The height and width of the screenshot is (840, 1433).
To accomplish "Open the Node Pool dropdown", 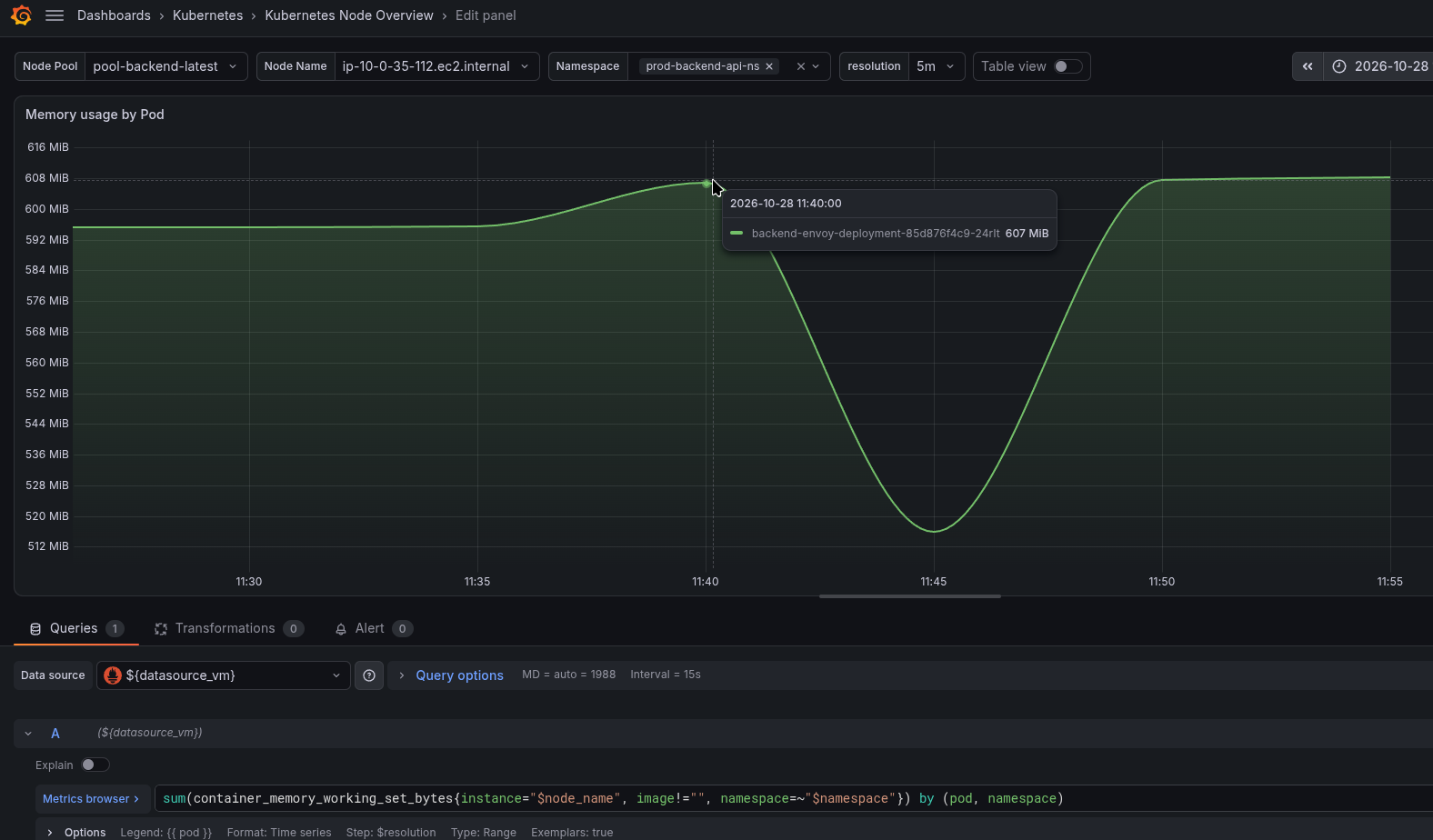I will pos(165,66).
